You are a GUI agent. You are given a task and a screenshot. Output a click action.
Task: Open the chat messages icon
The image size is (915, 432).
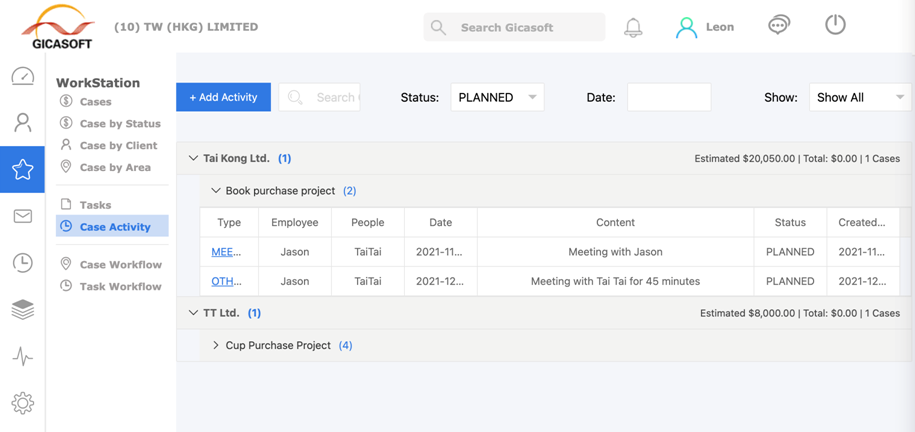tap(779, 26)
